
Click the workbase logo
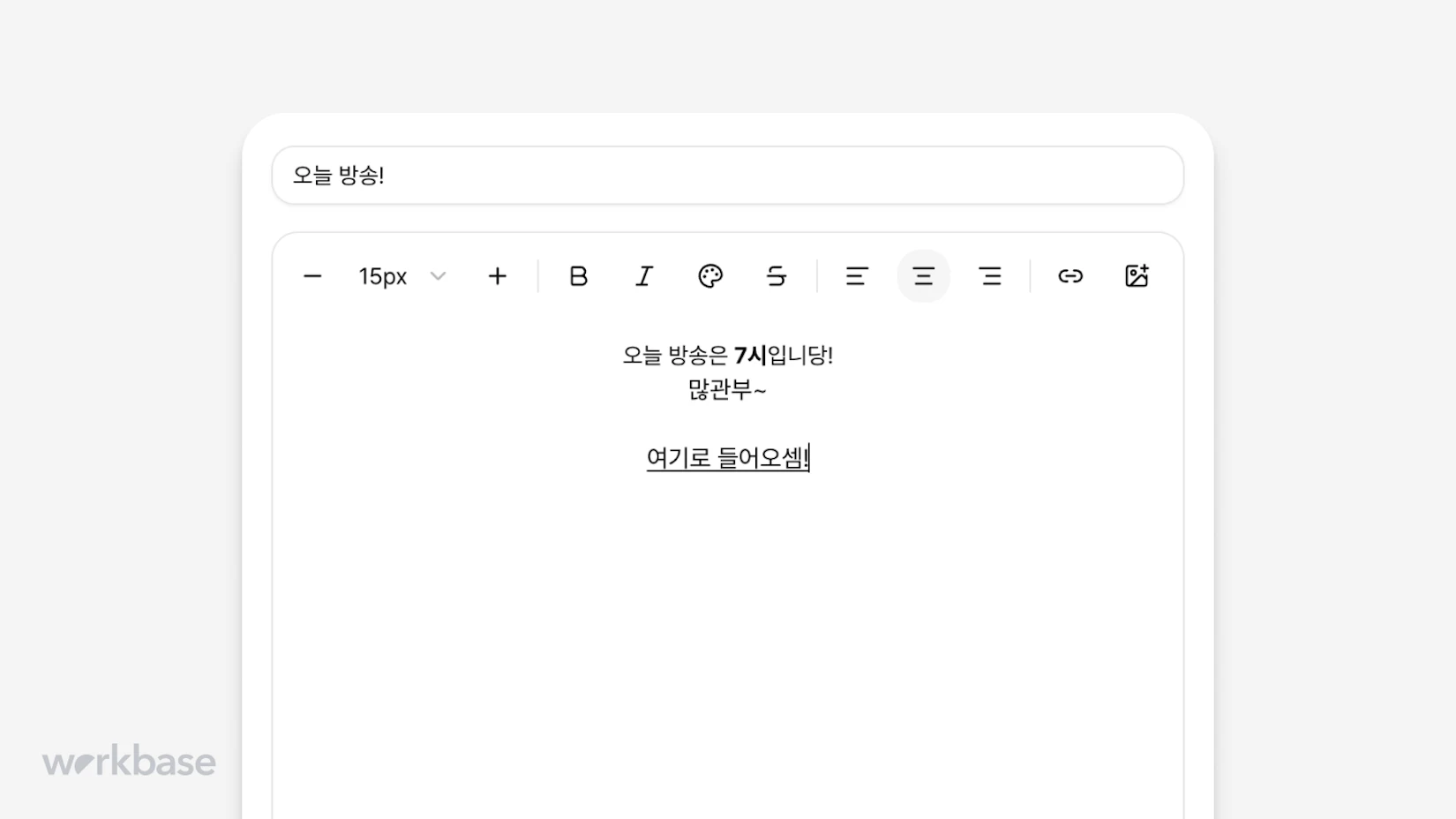pos(129,761)
